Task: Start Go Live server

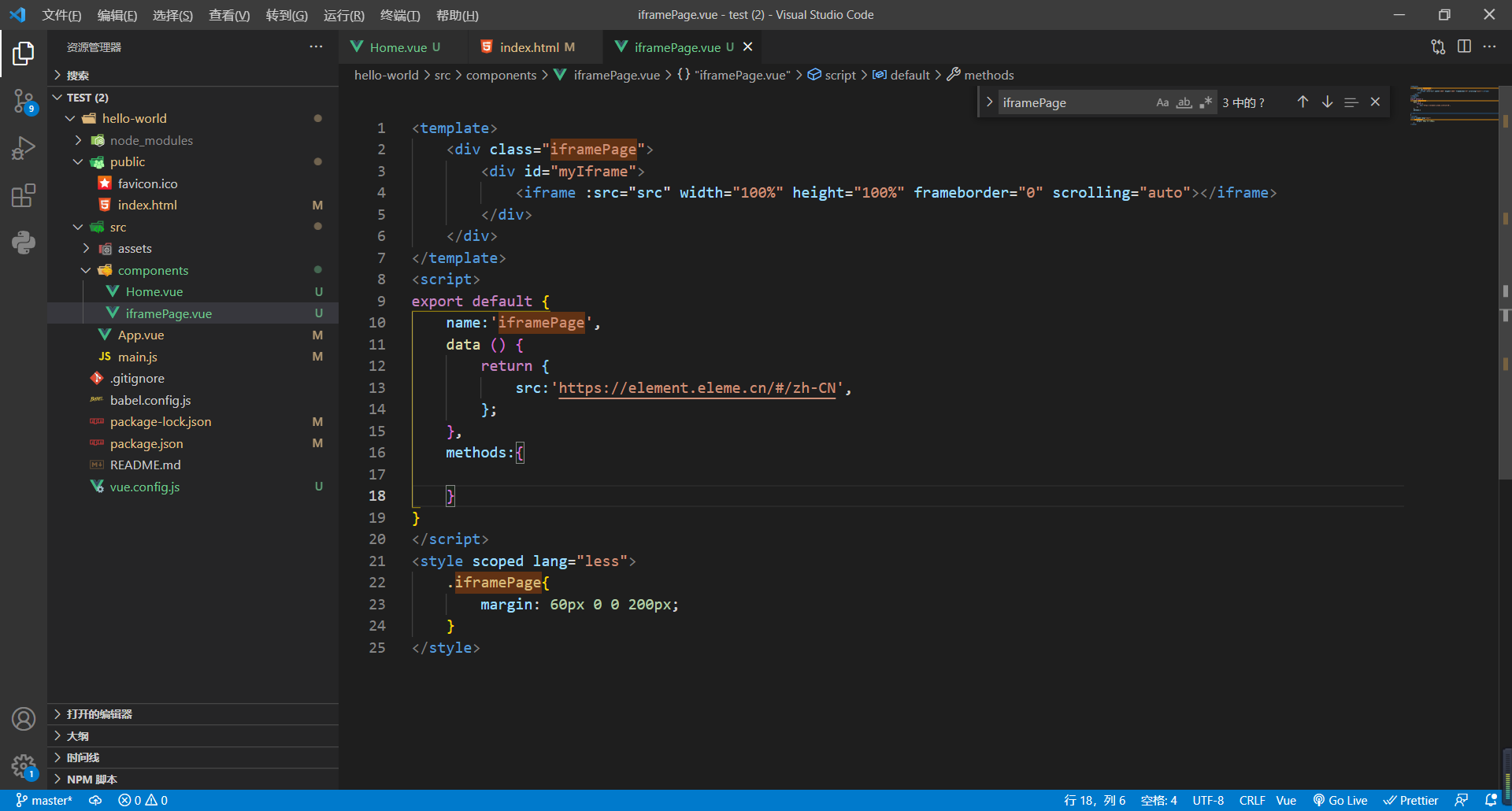Action: click(x=1340, y=800)
